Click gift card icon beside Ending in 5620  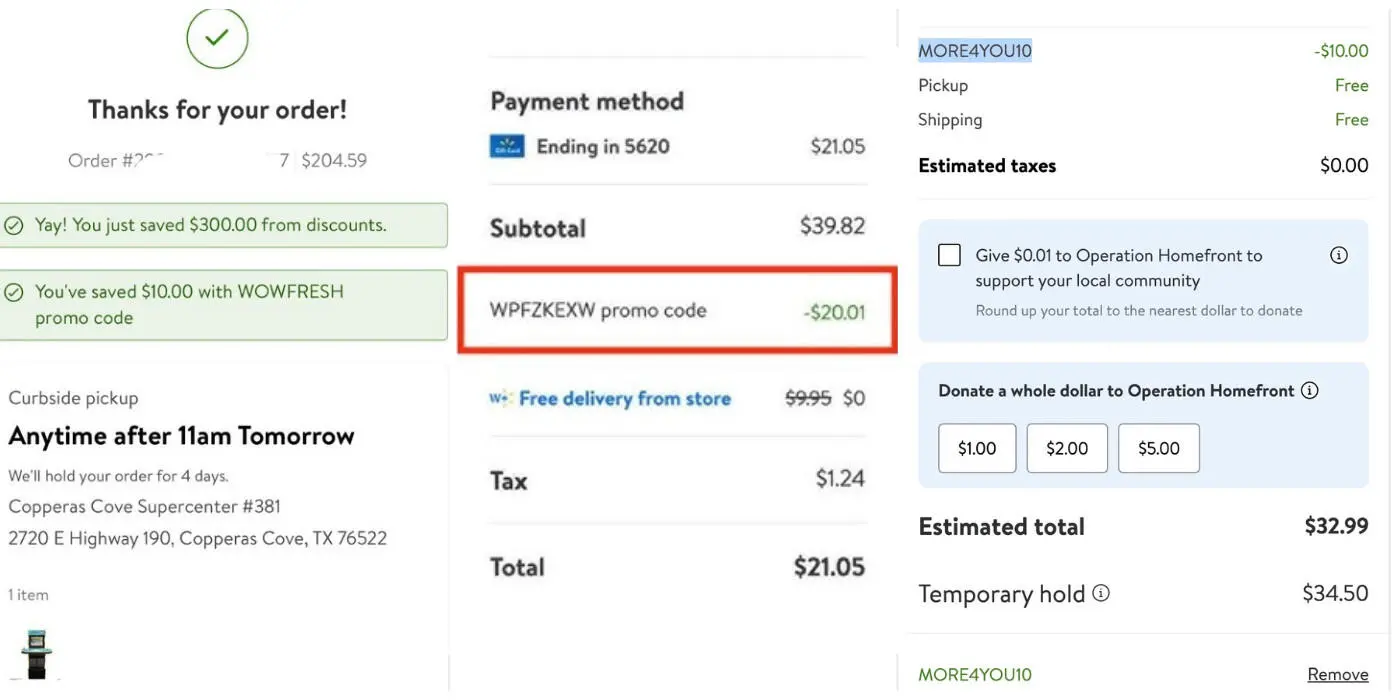pyautogui.click(x=507, y=147)
